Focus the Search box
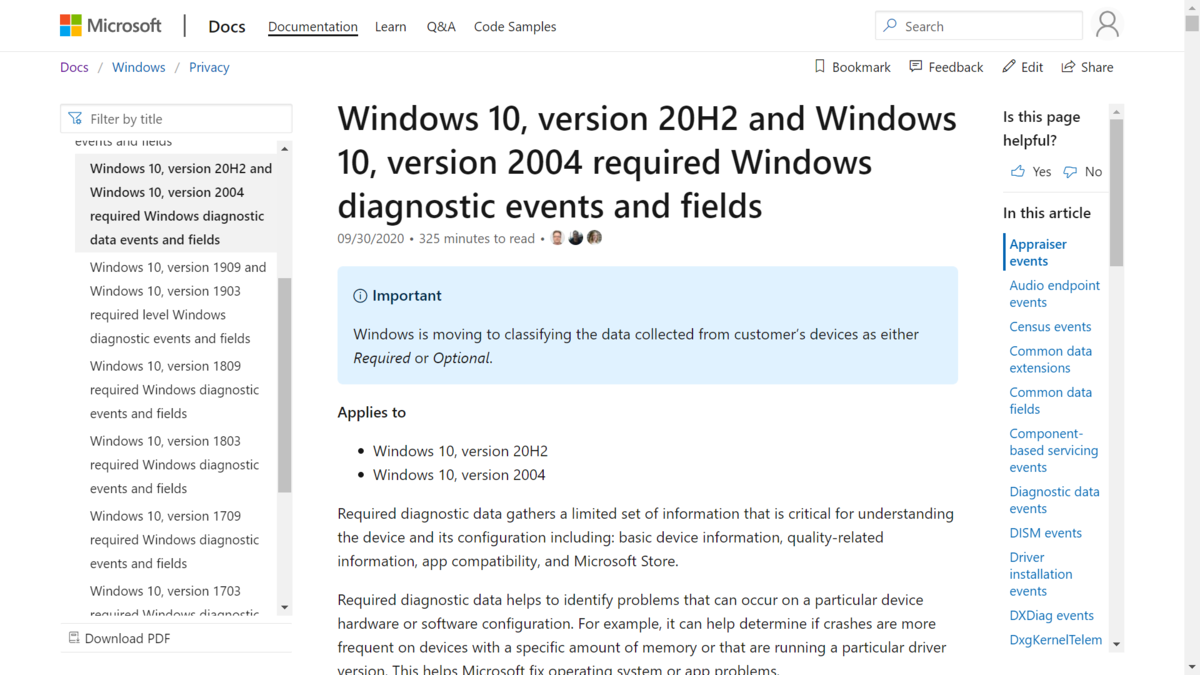The image size is (1200, 675). [x=979, y=26]
